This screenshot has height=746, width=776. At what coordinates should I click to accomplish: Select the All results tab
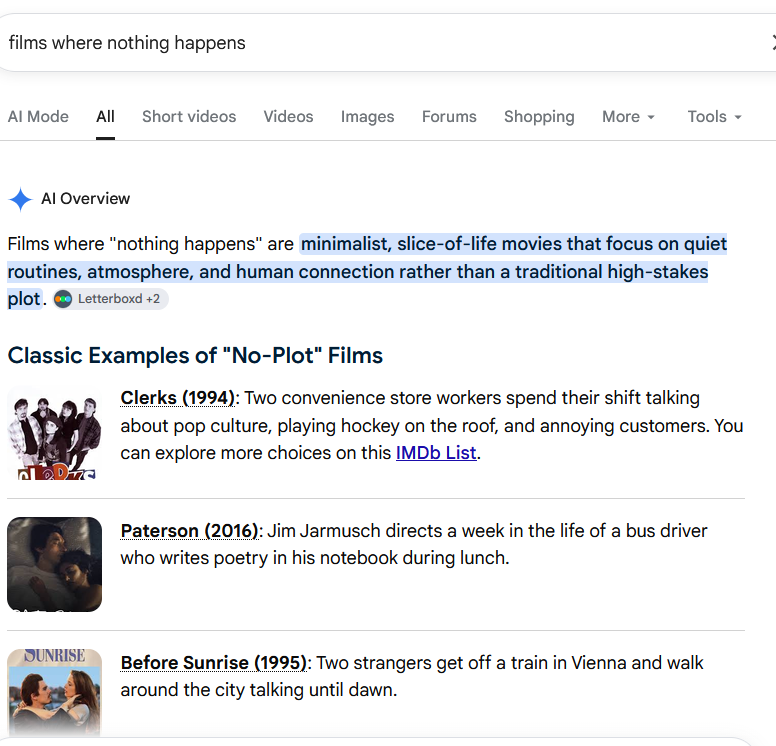[x=105, y=117]
